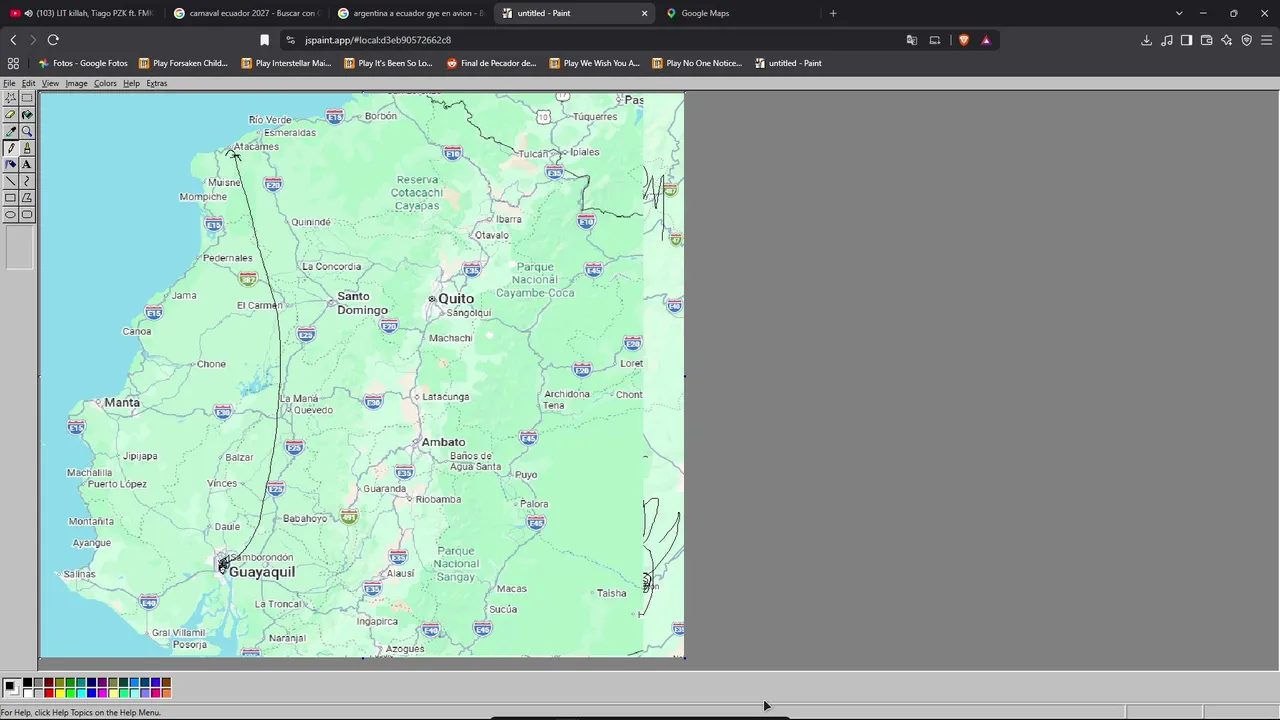Select the Brush tool

[x=27, y=148]
